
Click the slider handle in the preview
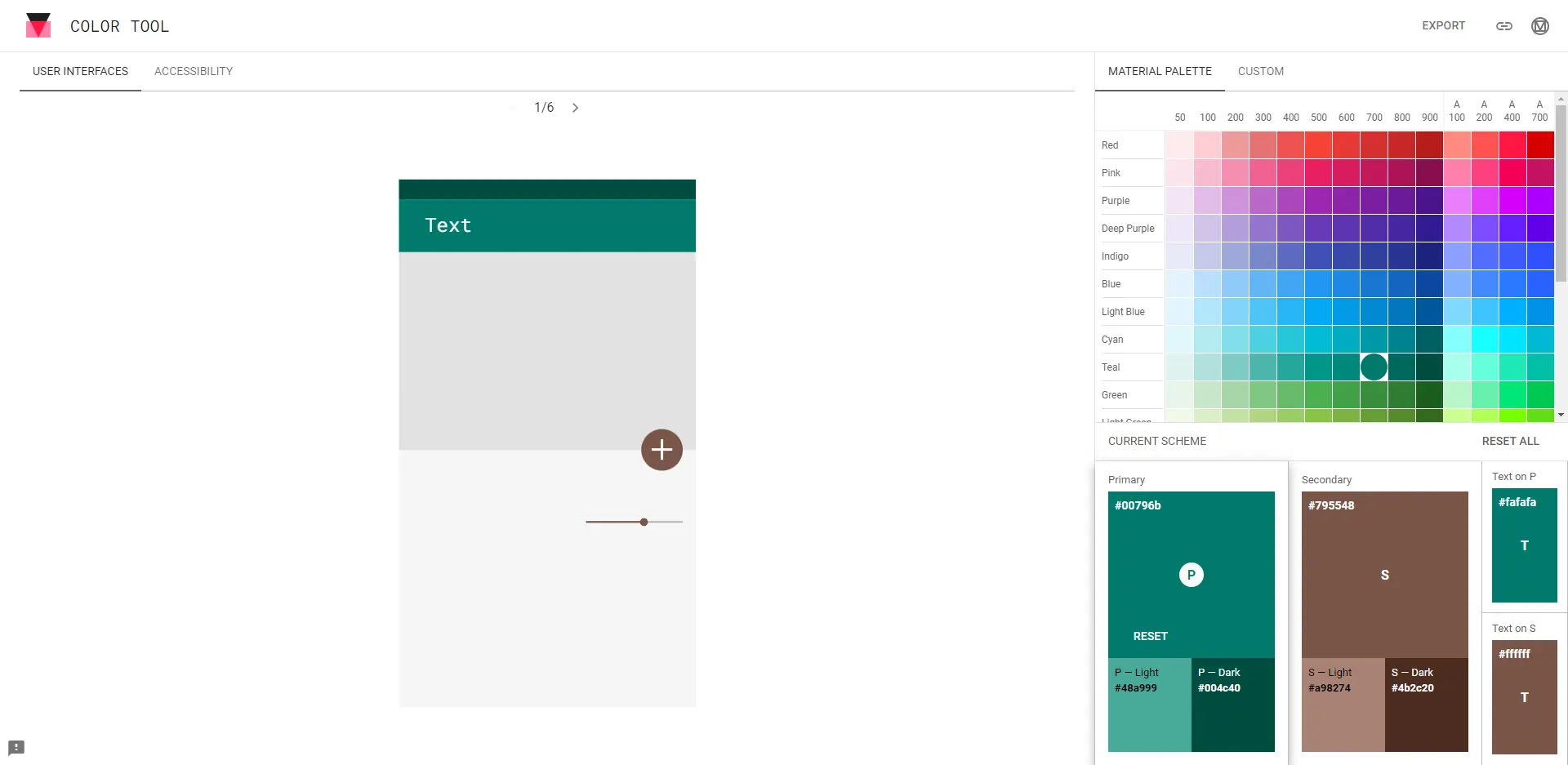click(x=644, y=522)
